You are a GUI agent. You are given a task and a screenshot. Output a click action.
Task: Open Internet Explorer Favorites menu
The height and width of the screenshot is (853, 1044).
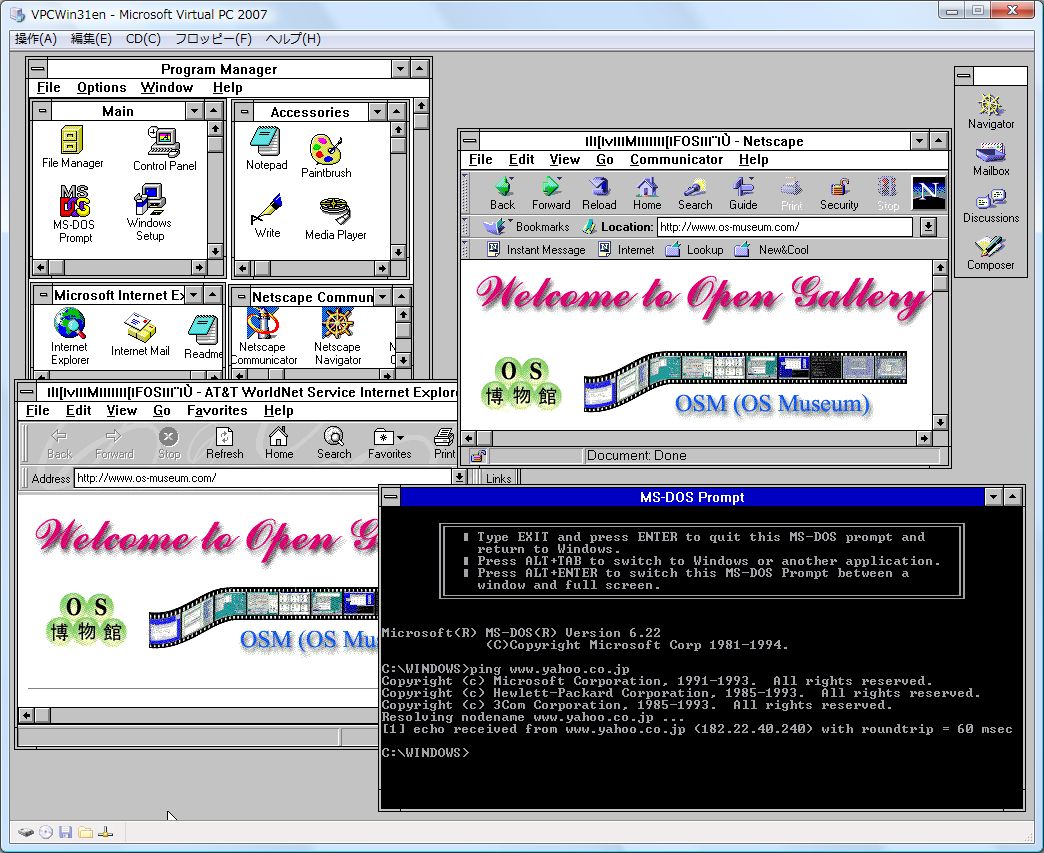click(x=217, y=410)
